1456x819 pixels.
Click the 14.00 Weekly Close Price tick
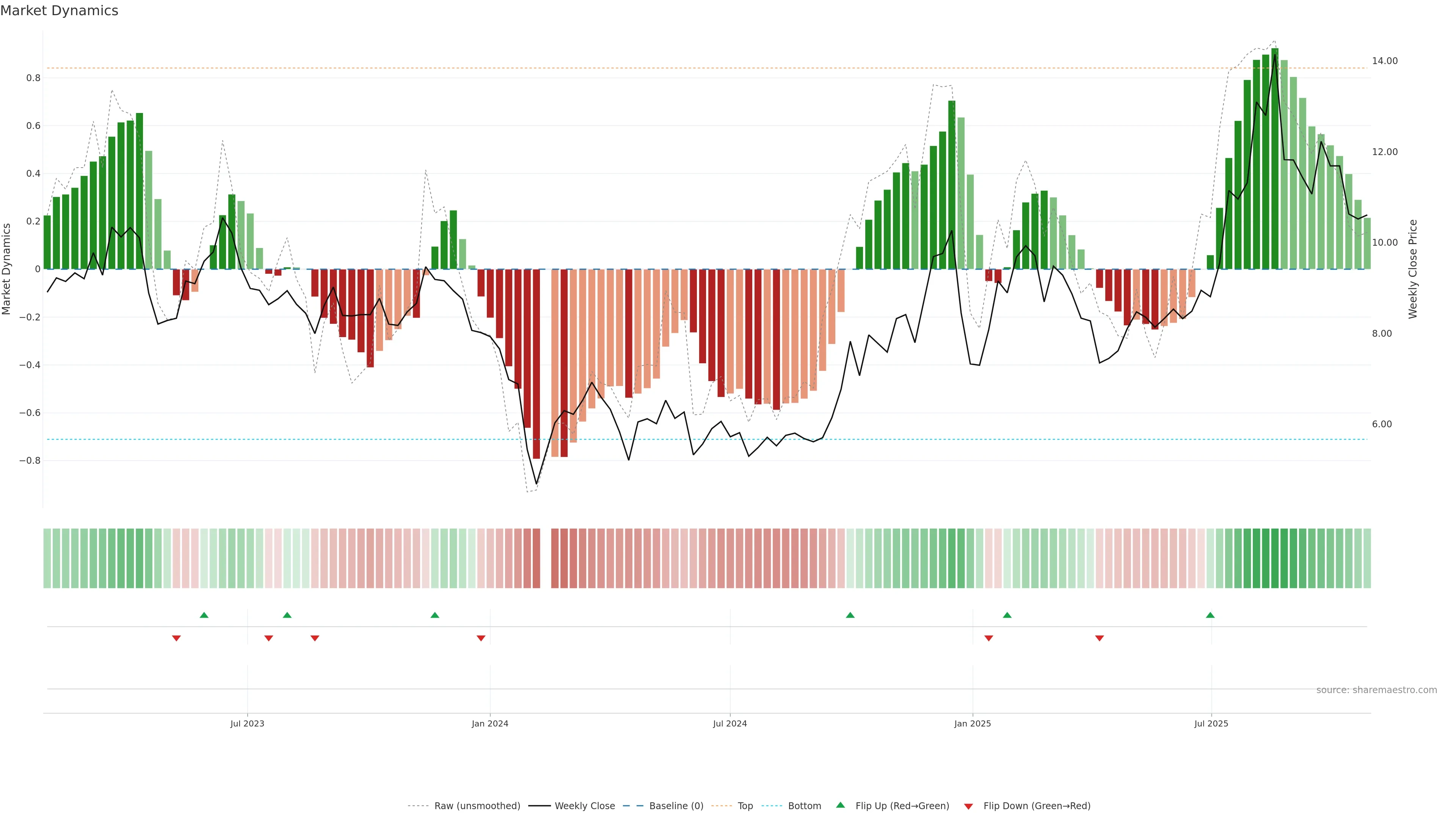1385,61
